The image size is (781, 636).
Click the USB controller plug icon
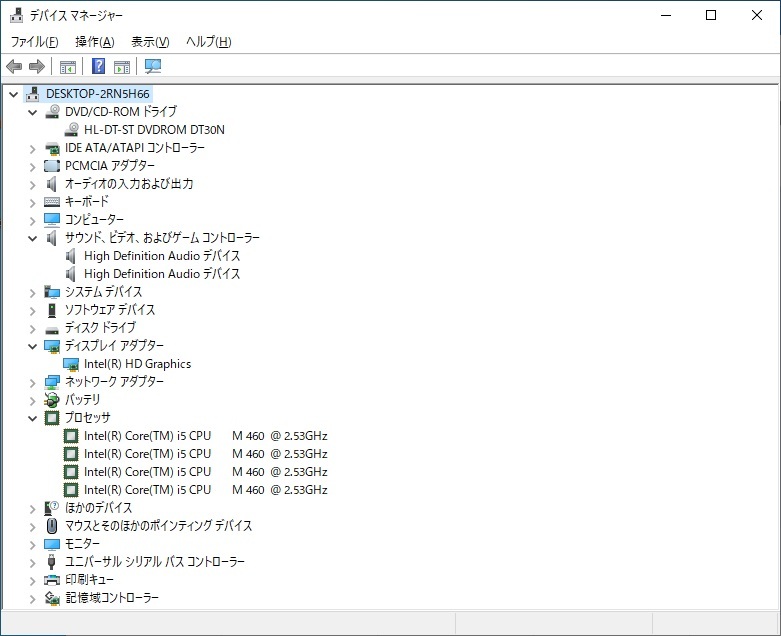click(51, 562)
